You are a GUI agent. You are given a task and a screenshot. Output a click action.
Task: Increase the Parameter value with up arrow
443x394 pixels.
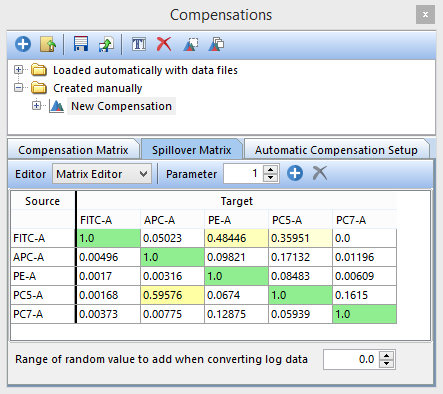click(271, 169)
